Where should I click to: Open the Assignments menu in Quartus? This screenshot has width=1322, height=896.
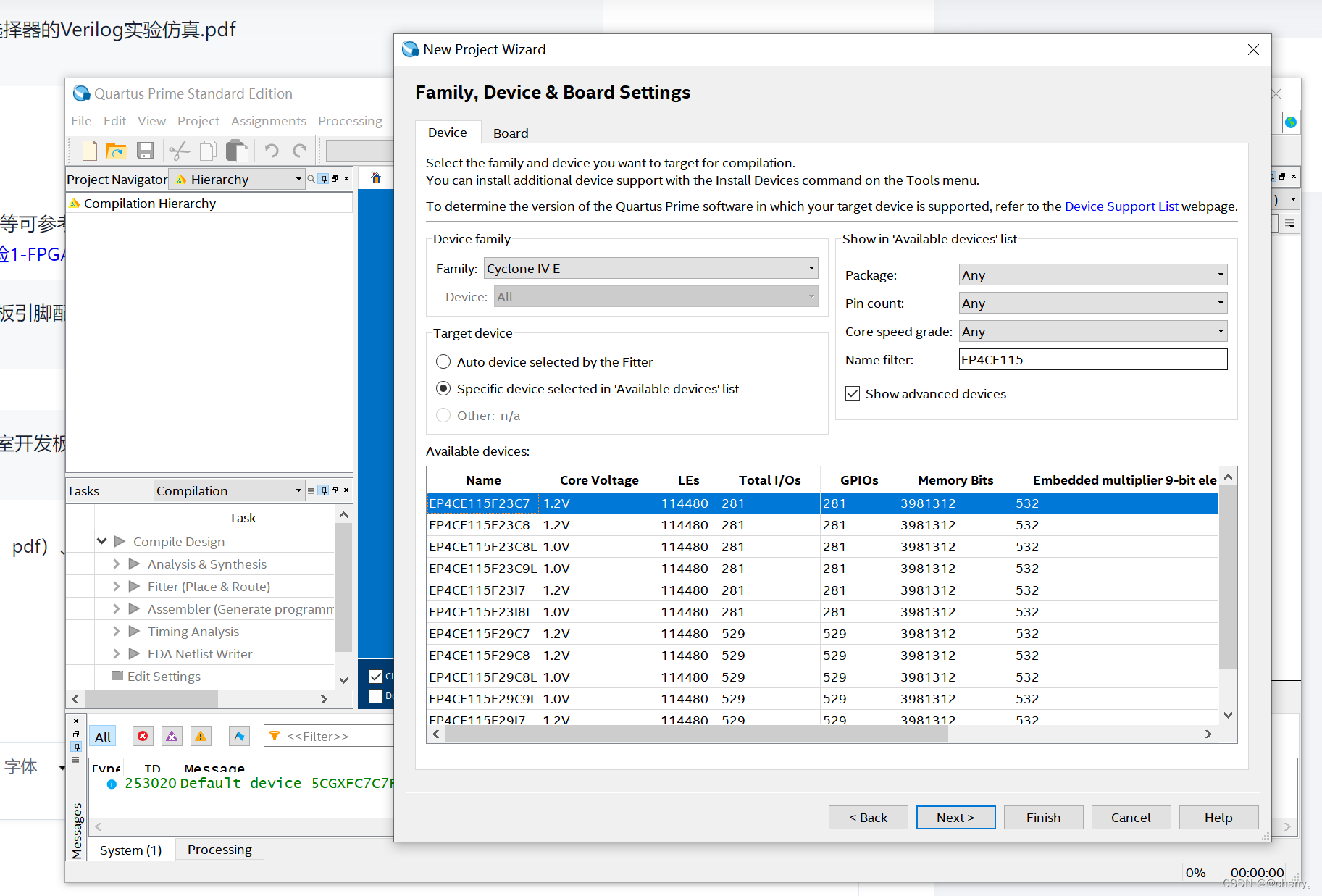268,121
